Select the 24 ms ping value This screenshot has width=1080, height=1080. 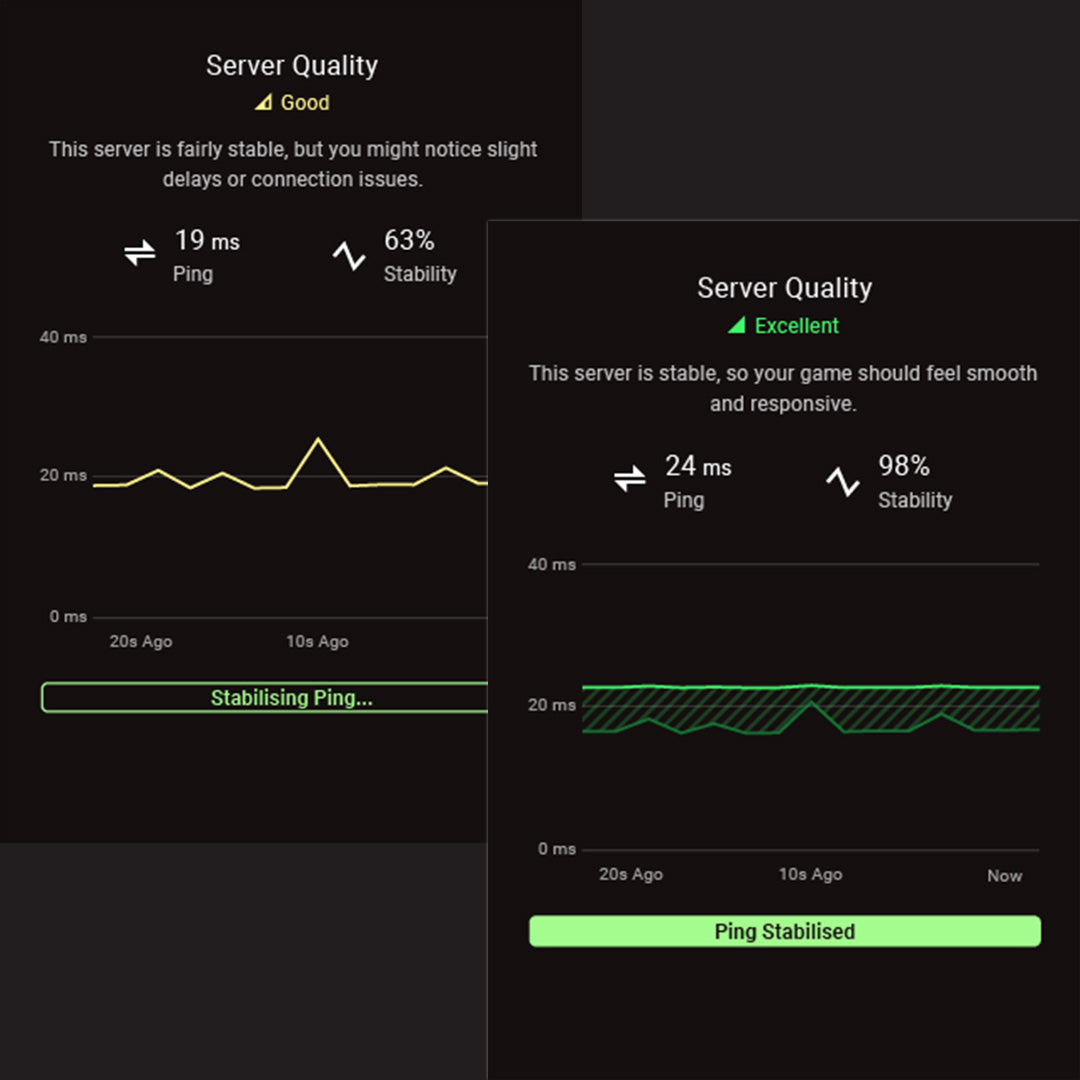(x=698, y=466)
